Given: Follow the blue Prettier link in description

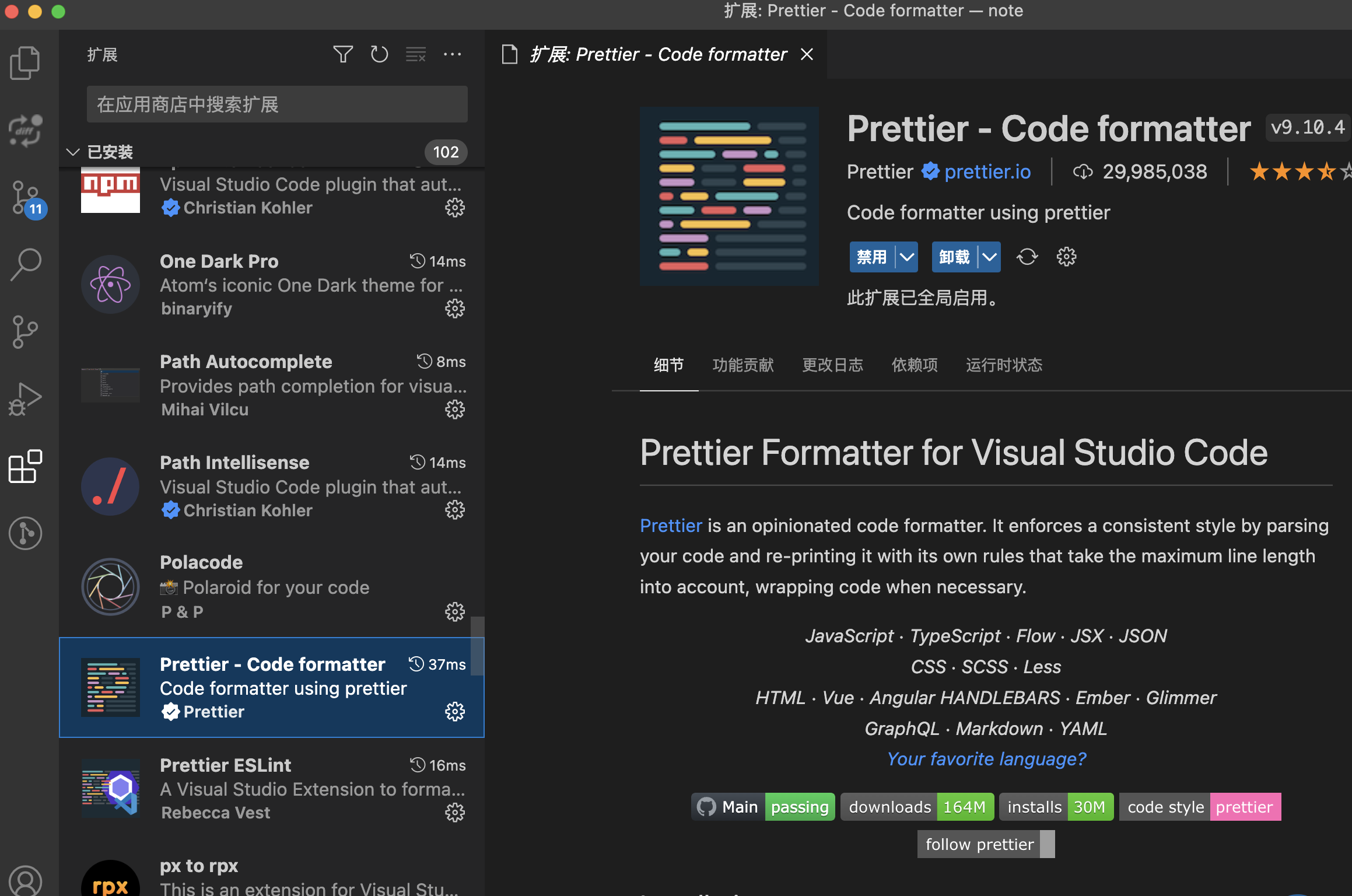Looking at the screenshot, I should (x=671, y=526).
